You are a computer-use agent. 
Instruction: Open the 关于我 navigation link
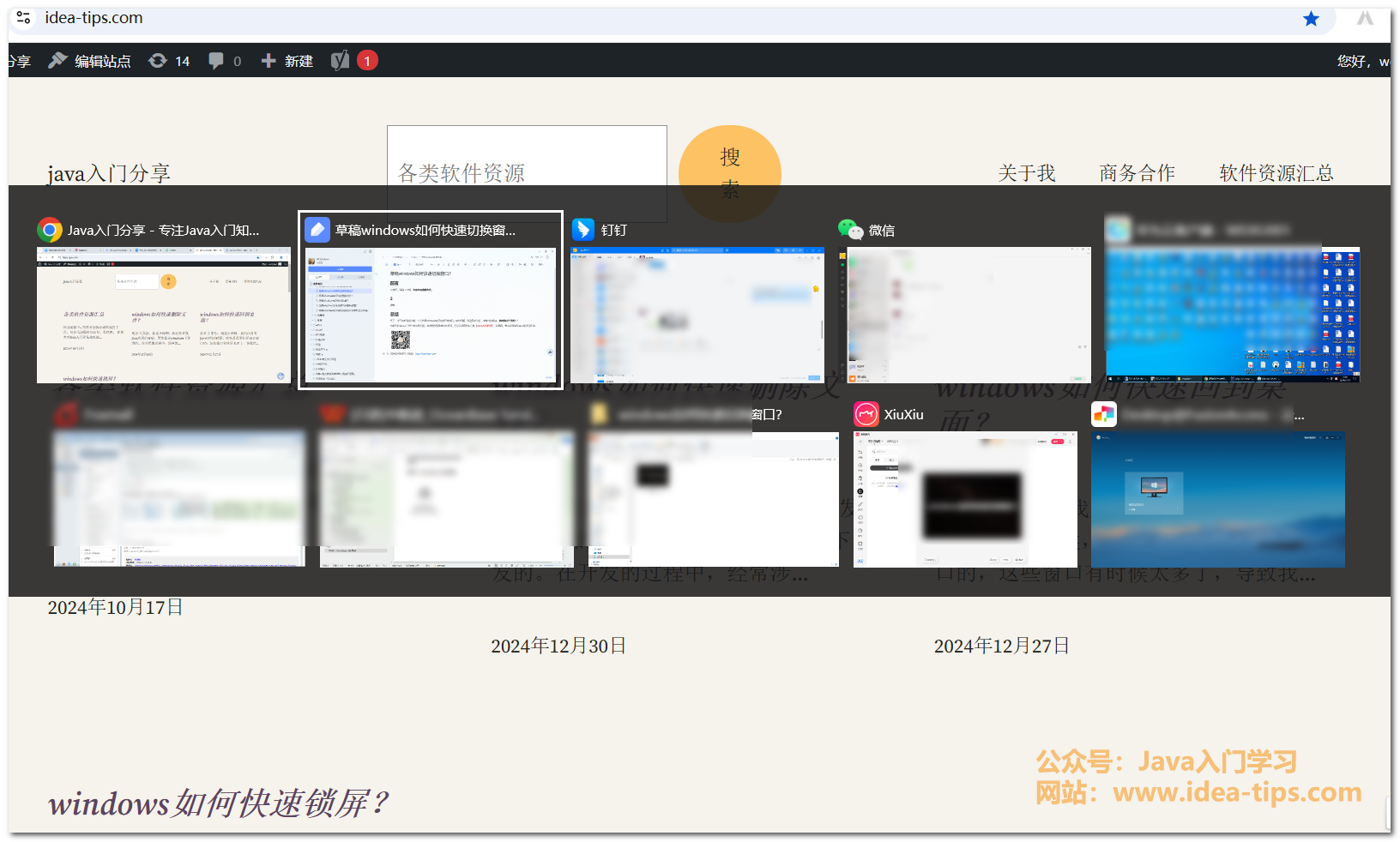1027,173
